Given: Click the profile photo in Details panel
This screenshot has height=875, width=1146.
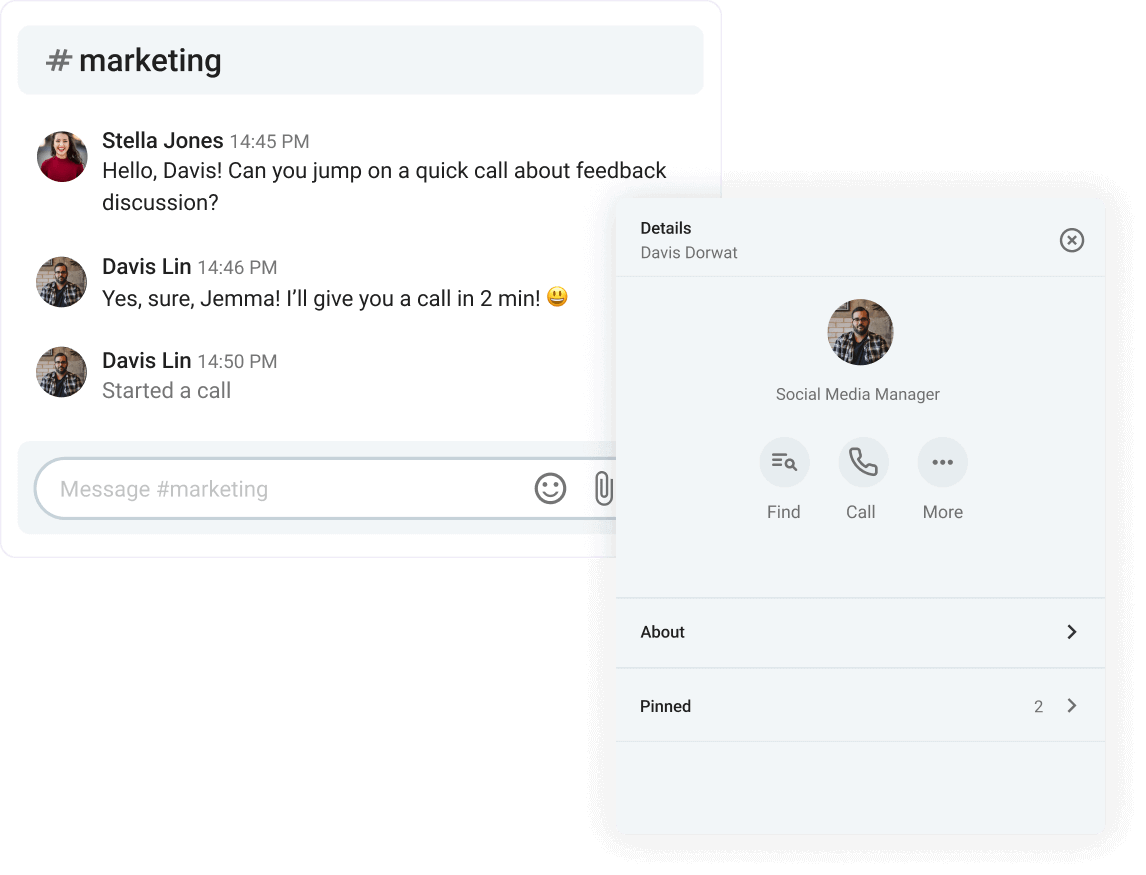Looking at the screenshot, I should click(x=860, y=332).
